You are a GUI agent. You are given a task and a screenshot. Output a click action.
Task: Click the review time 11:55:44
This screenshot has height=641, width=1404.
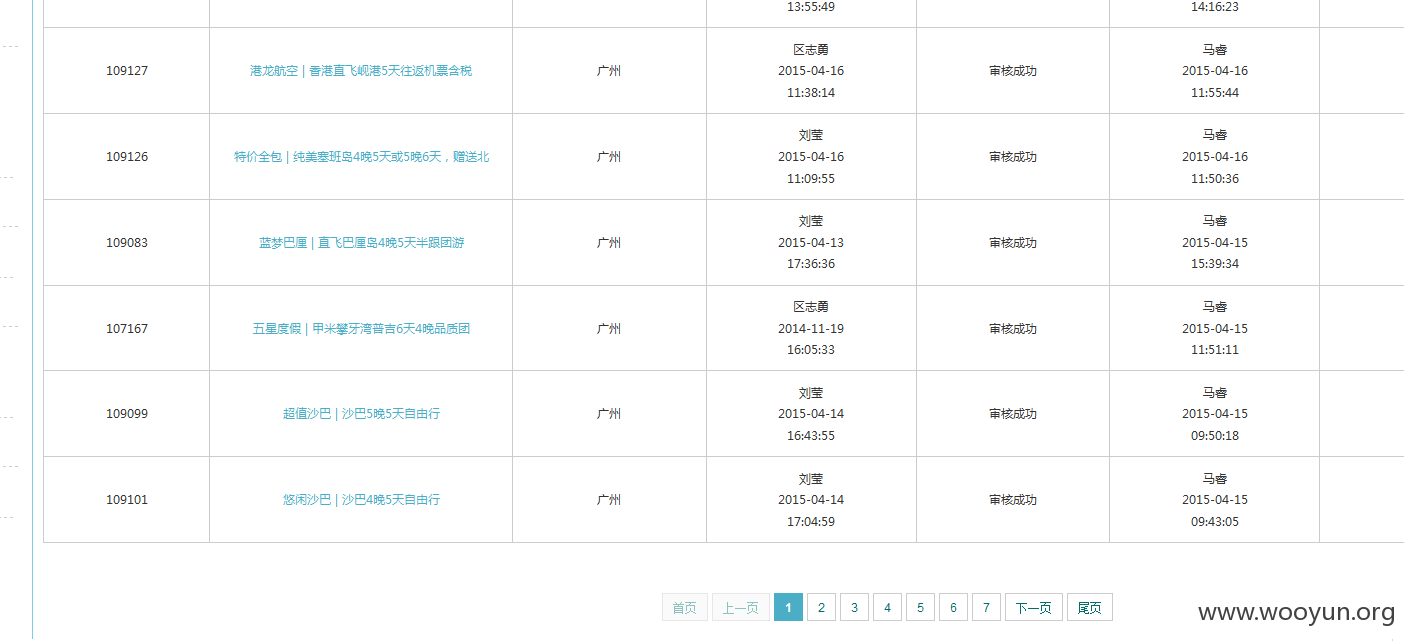(x=1215, y=93)
